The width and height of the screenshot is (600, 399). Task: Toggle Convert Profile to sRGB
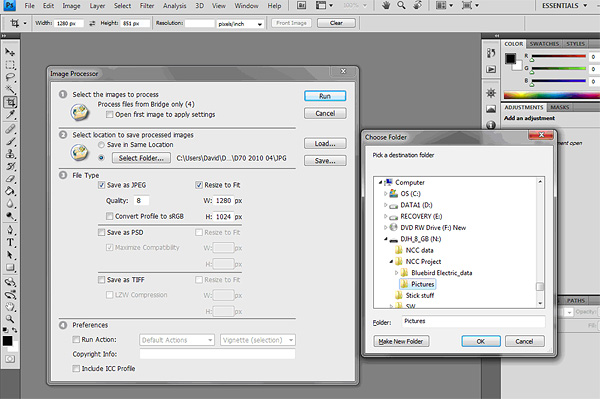click(109, 216)
